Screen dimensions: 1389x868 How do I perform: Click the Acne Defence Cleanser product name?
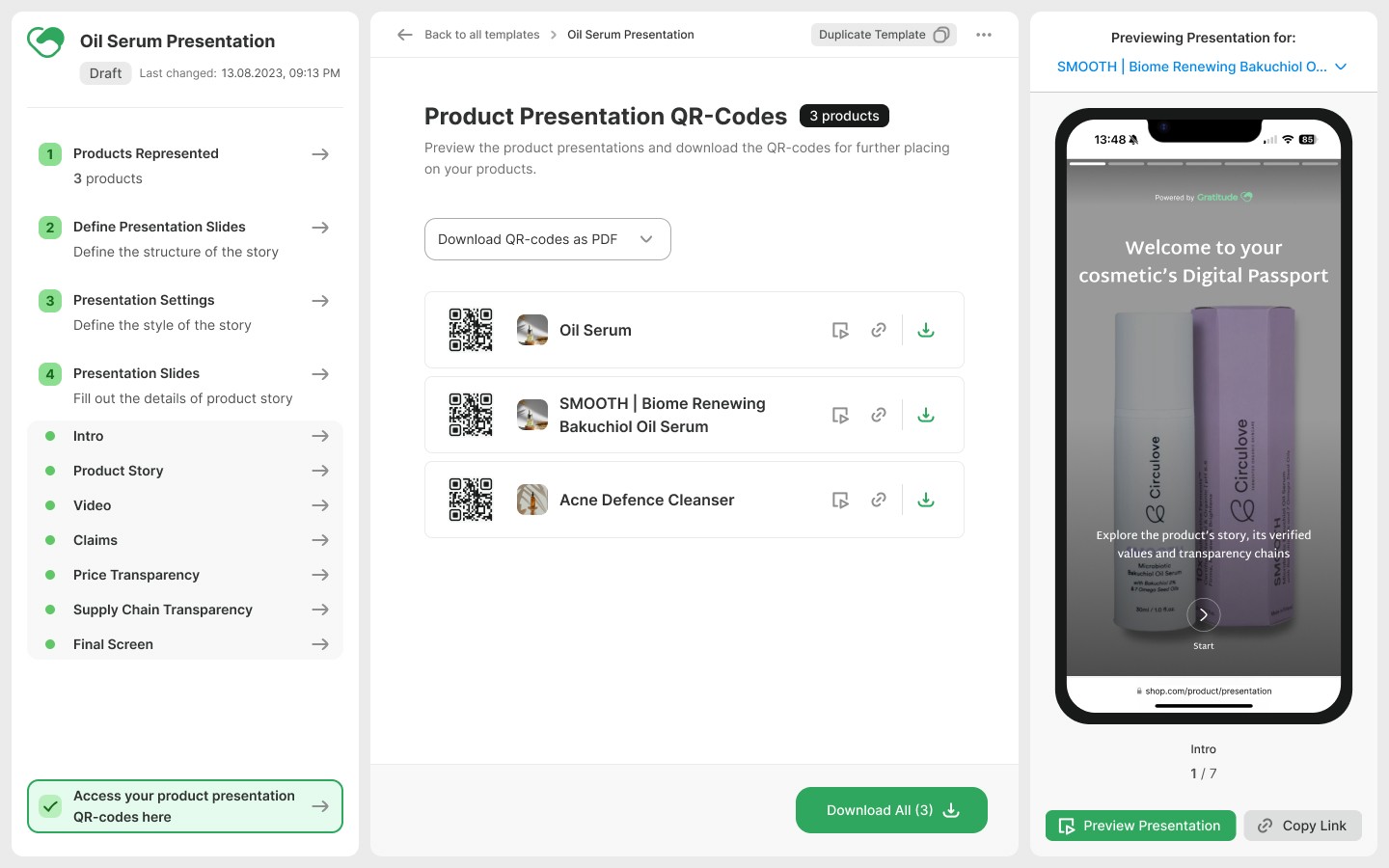[x=646, y=500]
